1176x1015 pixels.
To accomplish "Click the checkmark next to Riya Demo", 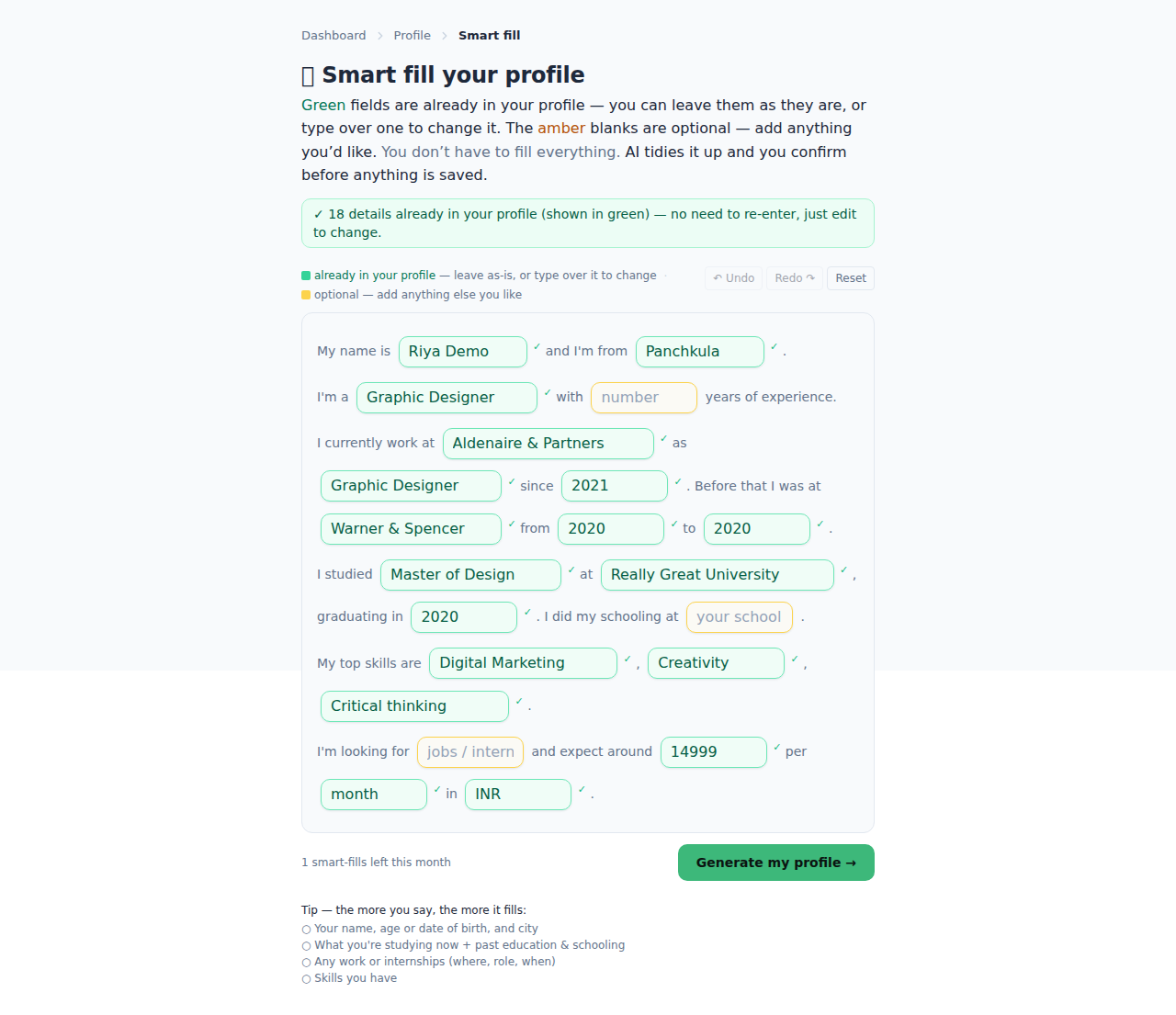I will pyautogui.click(x=537, y=346).
